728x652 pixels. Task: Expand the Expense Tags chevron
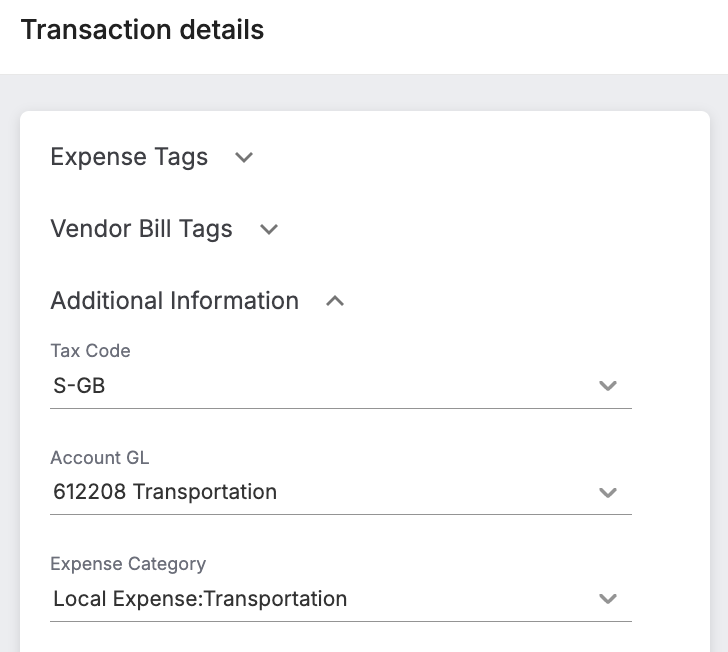click(x=244, y=157)
